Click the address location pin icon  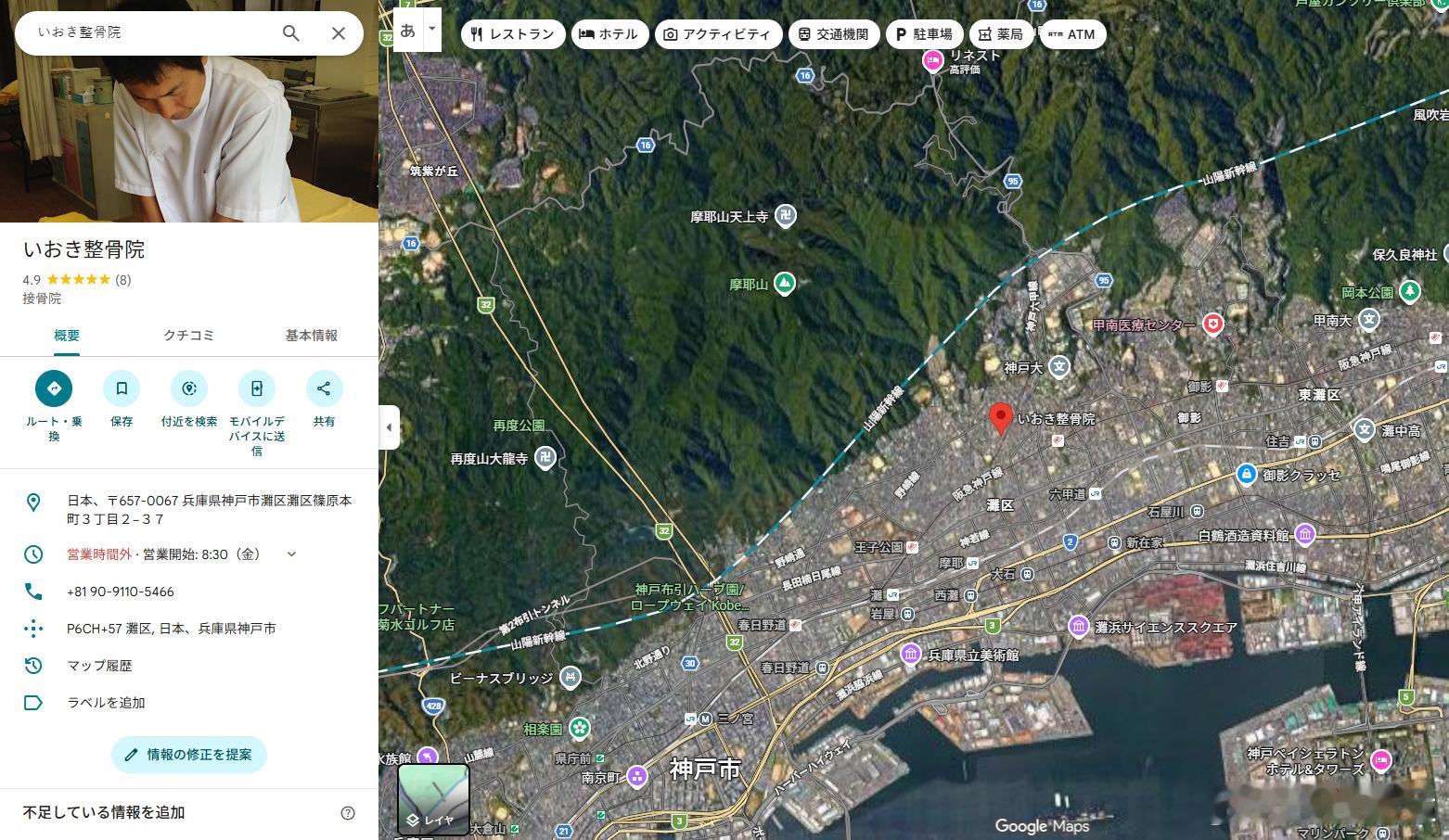pos(33,503)
